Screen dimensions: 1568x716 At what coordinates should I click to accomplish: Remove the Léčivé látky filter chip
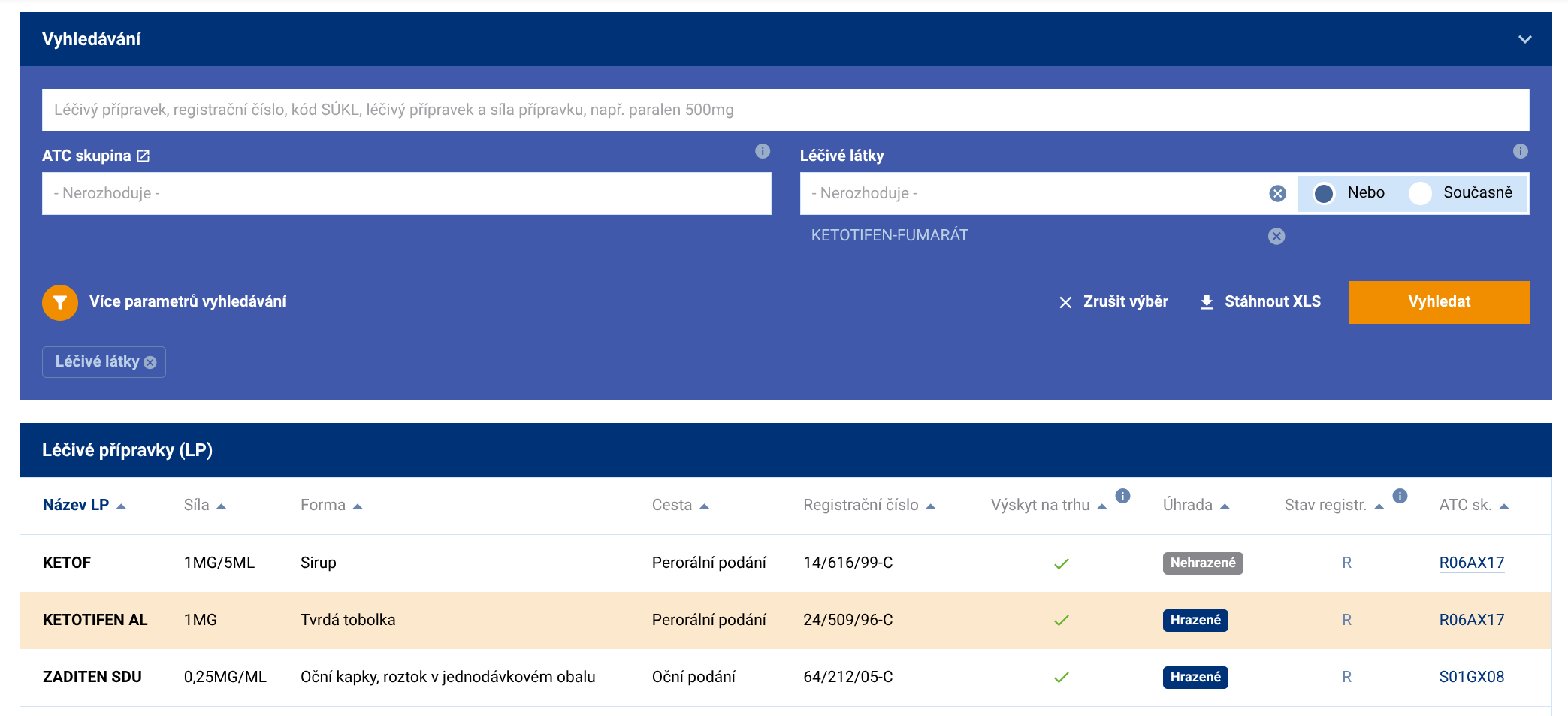click(150, 363)
